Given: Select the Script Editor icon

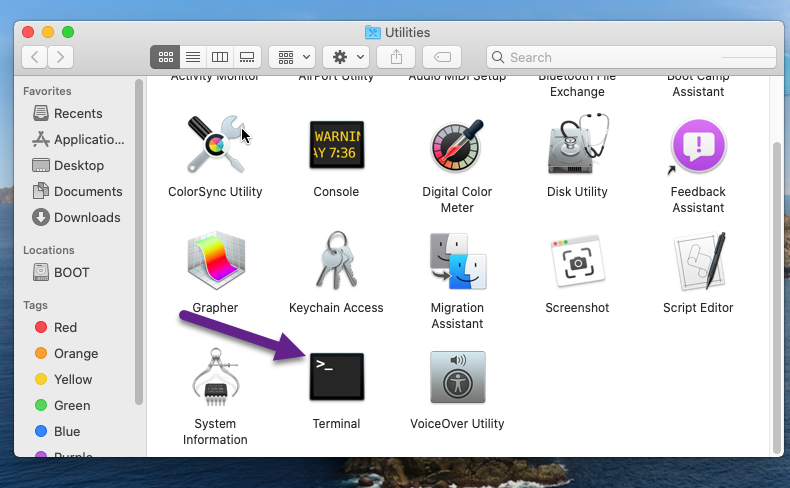Looking at the screenshot, I should [x=700, y=261].
